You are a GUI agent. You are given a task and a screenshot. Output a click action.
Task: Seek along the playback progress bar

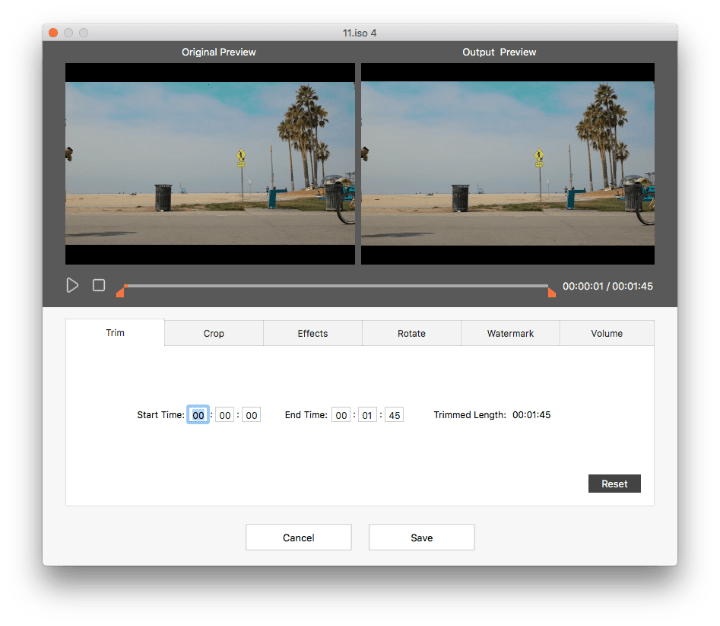[x=336, y=286]
